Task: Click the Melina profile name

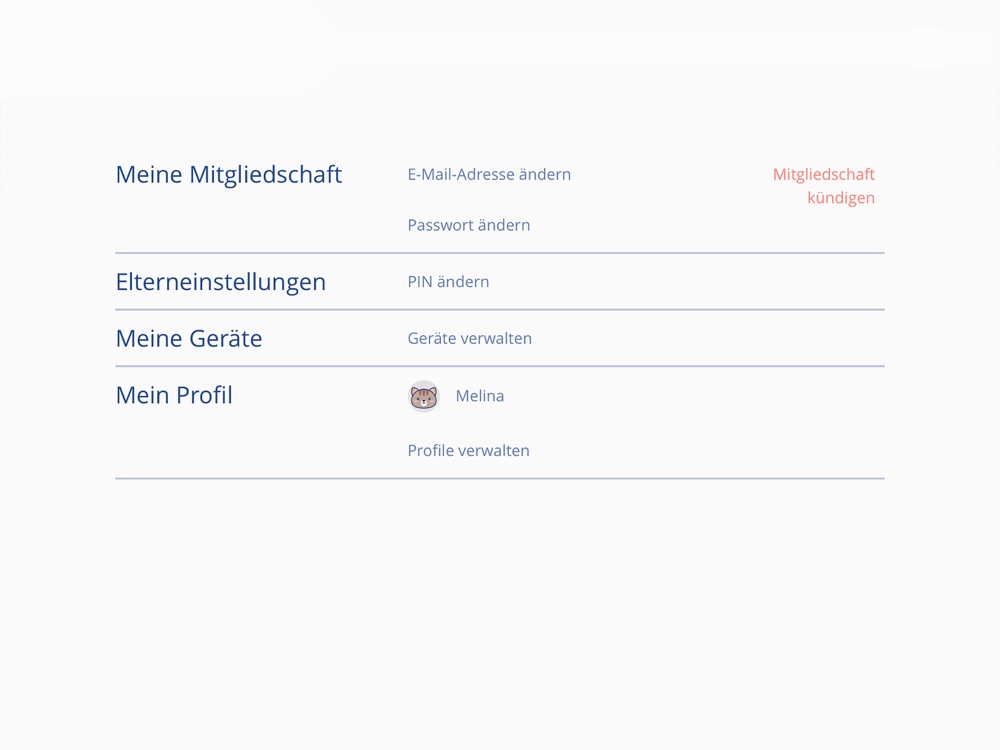Action: [480, 396]
